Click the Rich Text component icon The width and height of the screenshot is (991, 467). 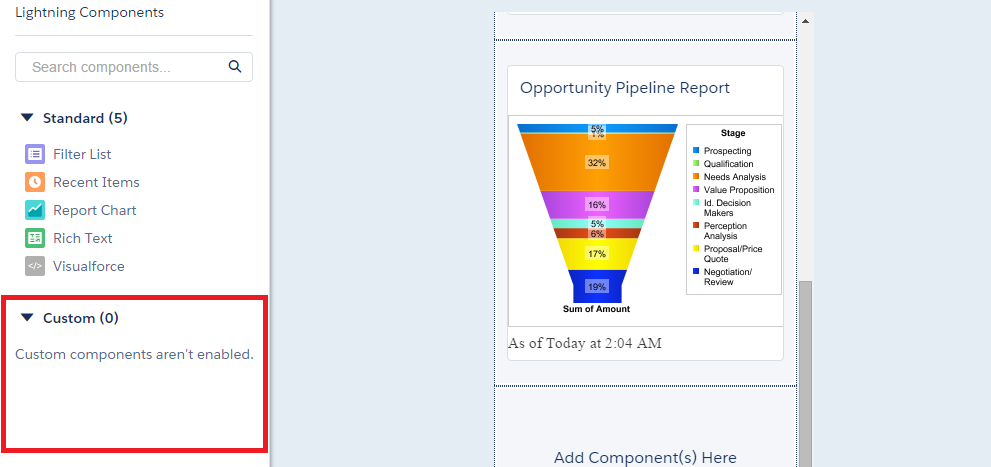point(35,238)
